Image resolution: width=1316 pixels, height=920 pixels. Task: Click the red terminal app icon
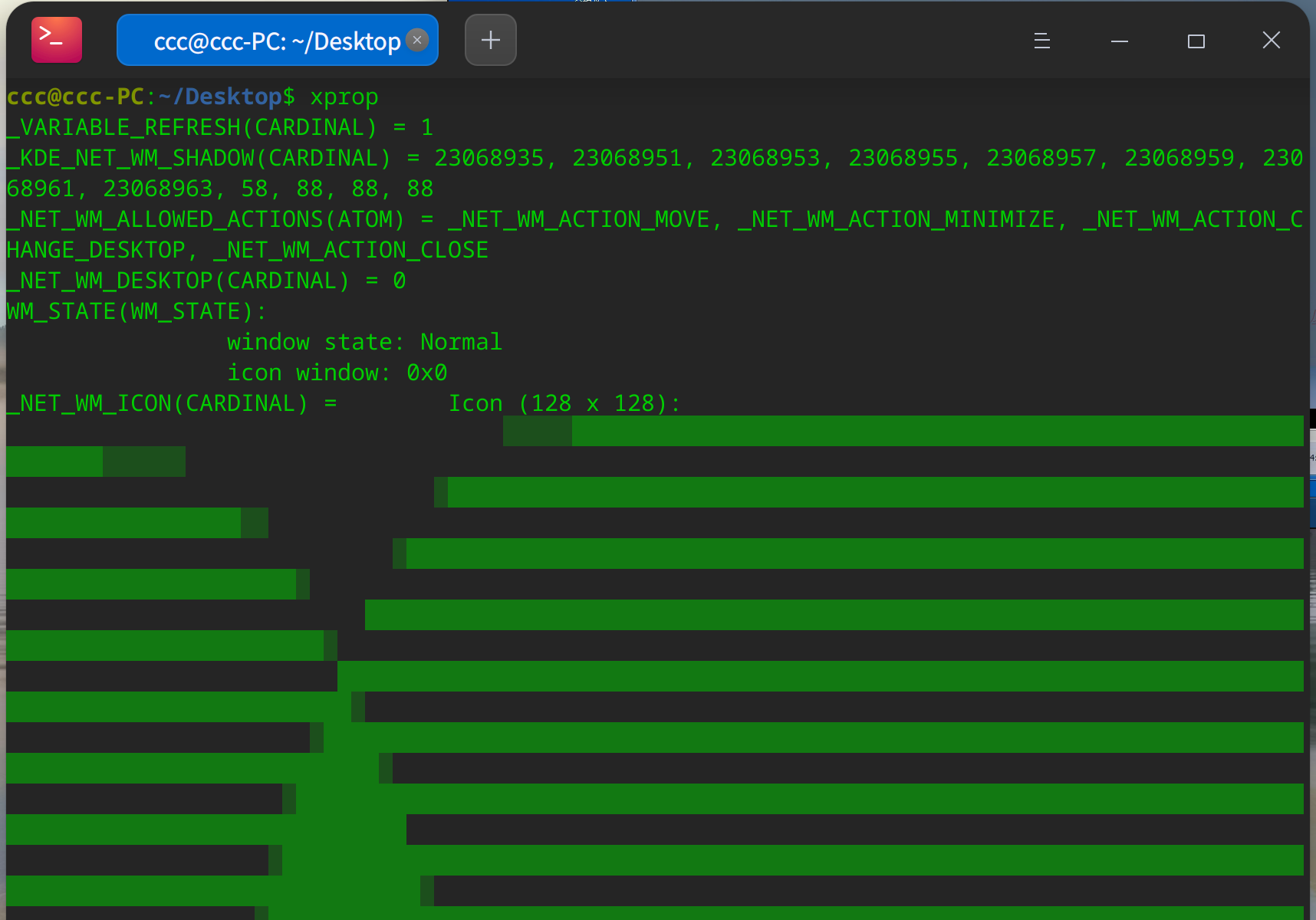point(56,40)
